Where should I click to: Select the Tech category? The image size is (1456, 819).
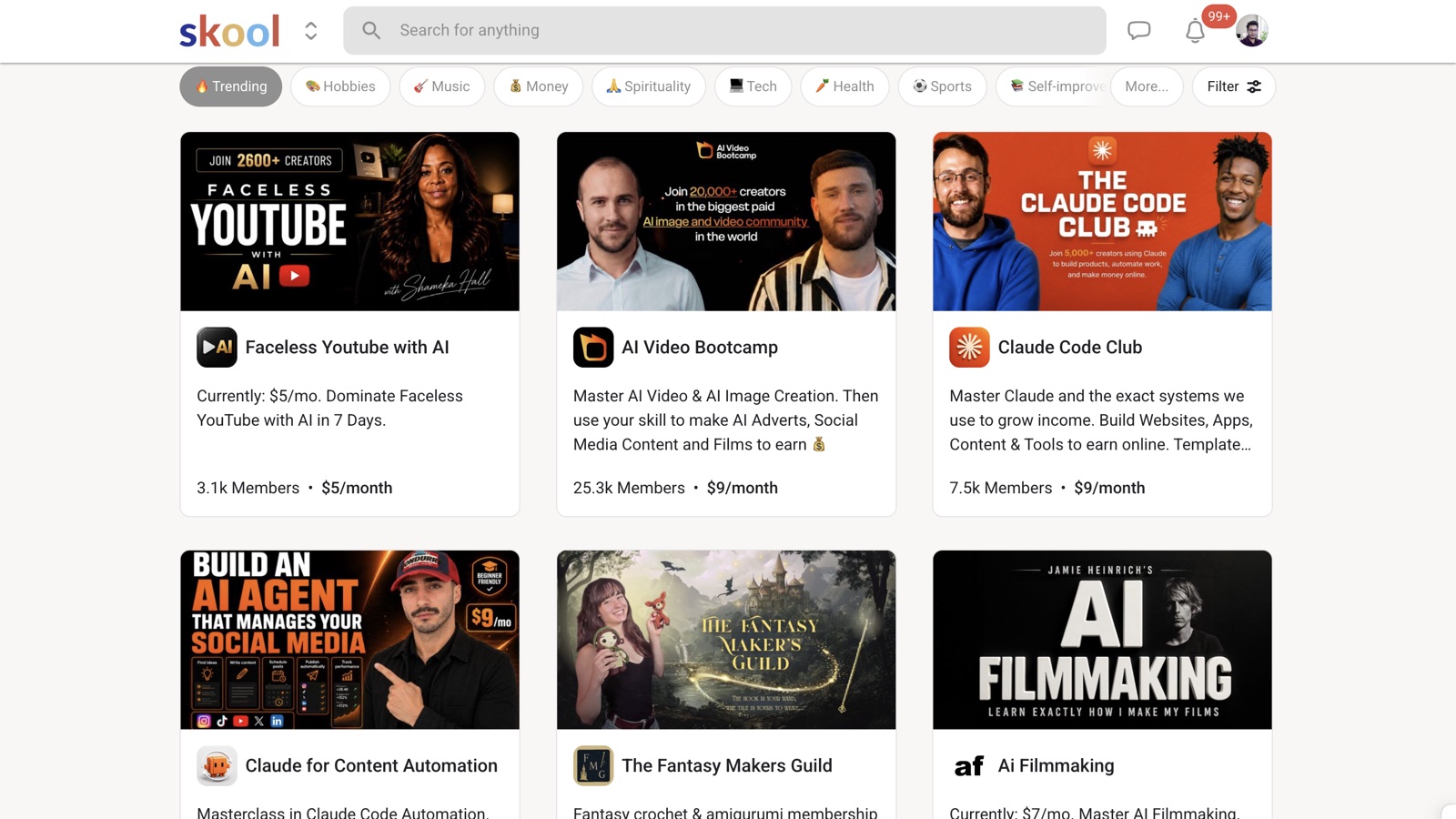pyautogui.click(x=753, y=86)
